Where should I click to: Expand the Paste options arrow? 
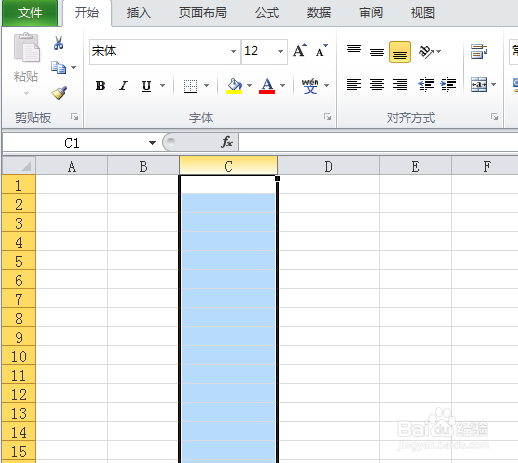[x=26, y=93]
